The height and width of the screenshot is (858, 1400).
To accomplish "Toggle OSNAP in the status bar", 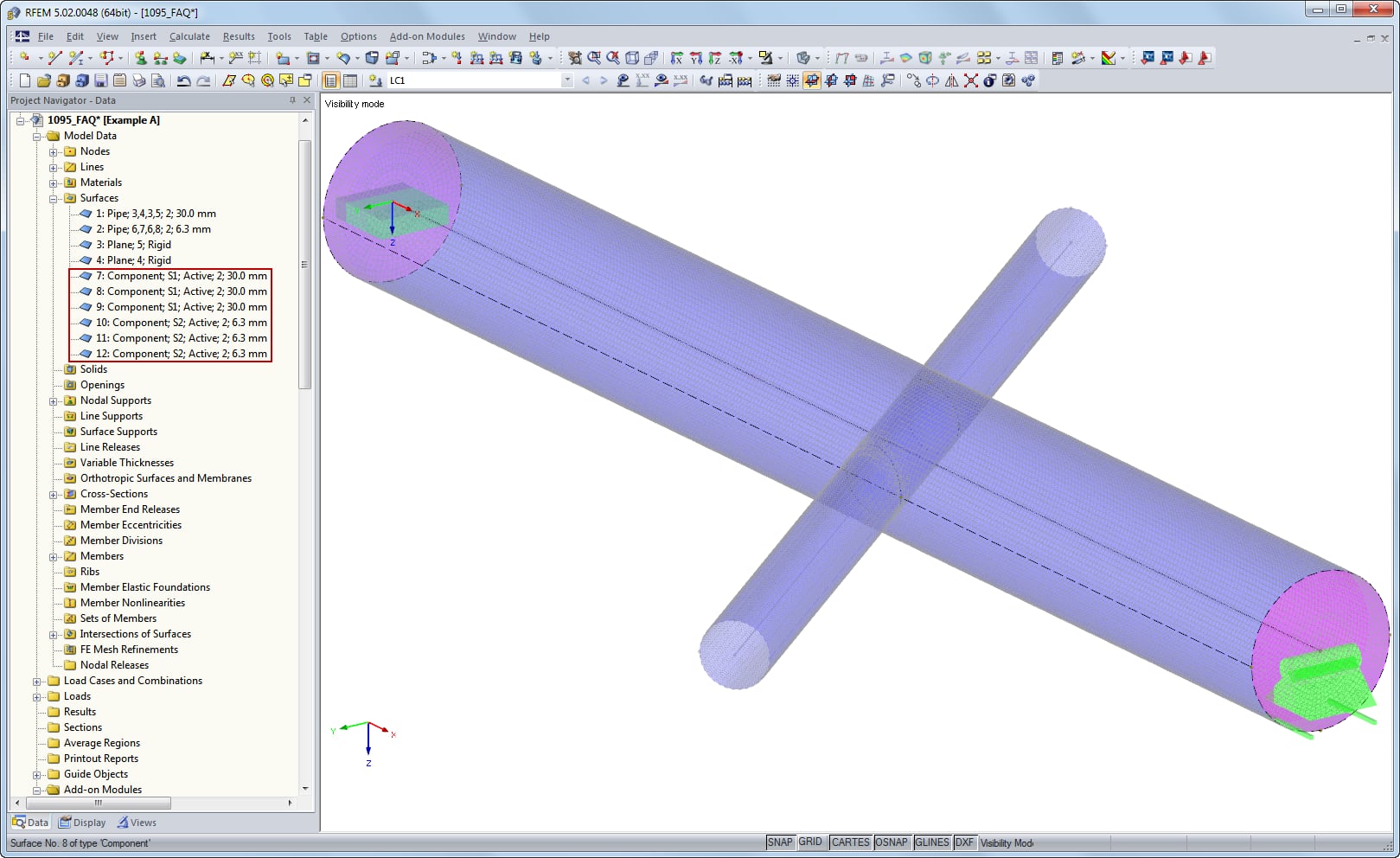I will tap(892, 842).
